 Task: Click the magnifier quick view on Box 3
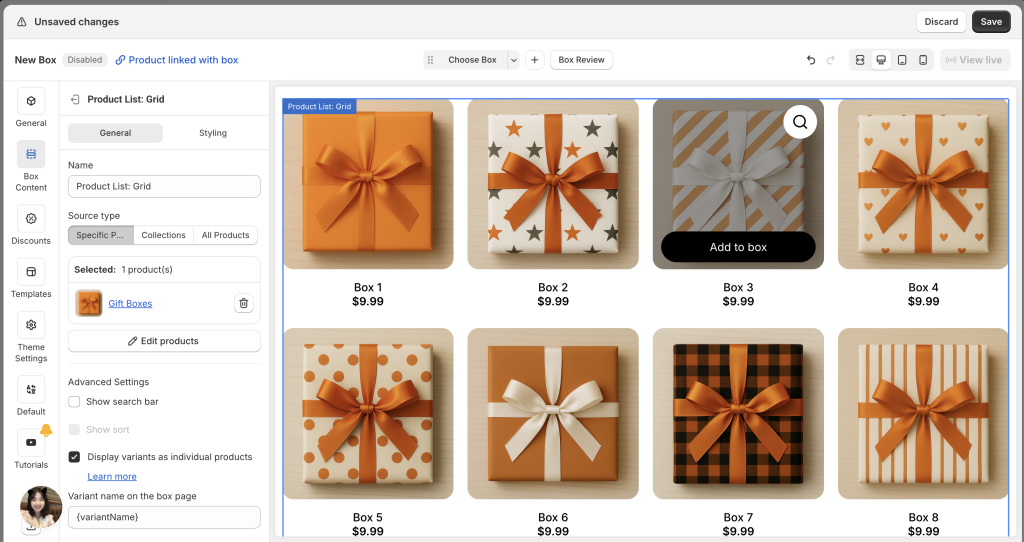click(x=800, y=121)
